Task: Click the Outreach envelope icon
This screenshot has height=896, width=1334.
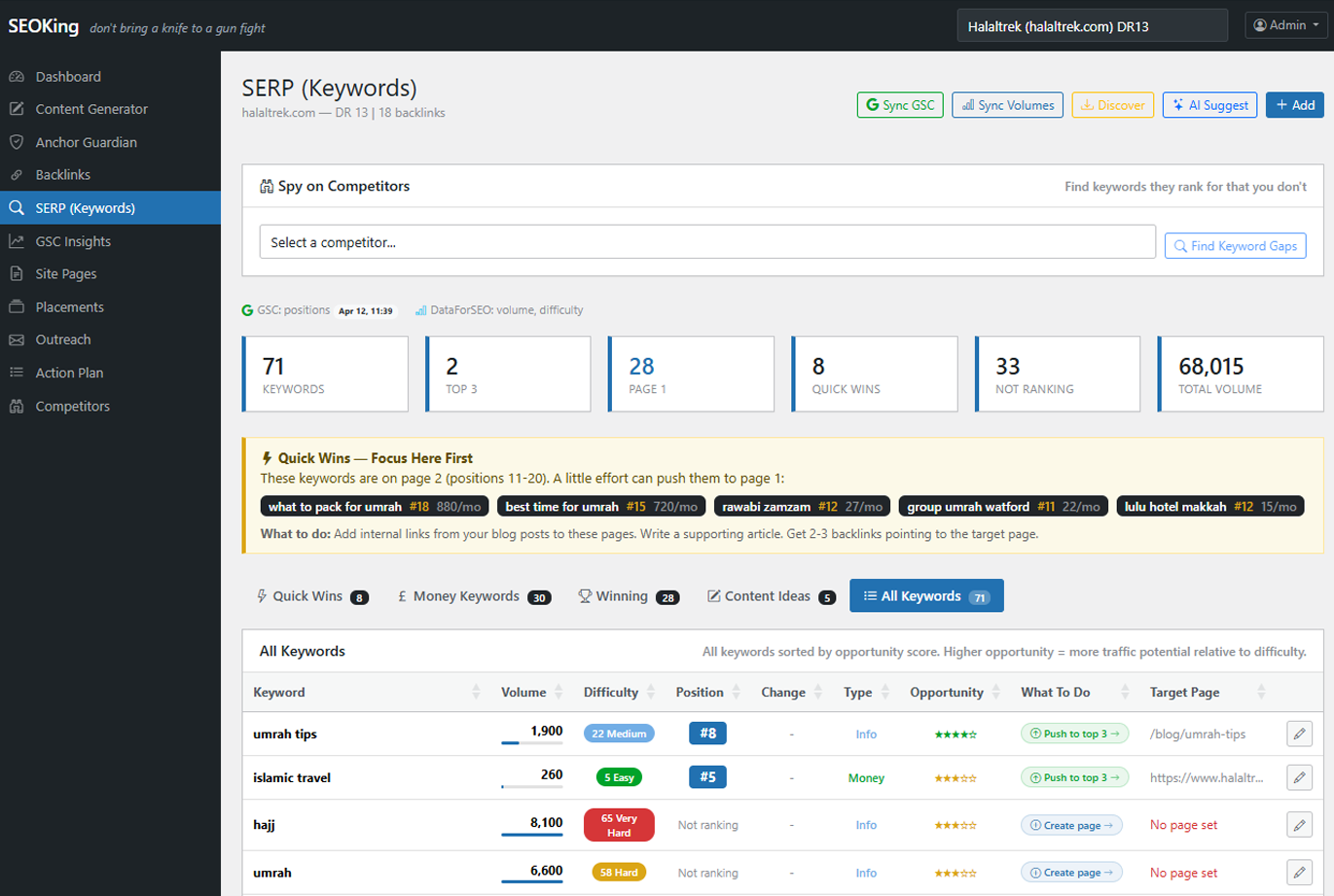Action: 17,339
